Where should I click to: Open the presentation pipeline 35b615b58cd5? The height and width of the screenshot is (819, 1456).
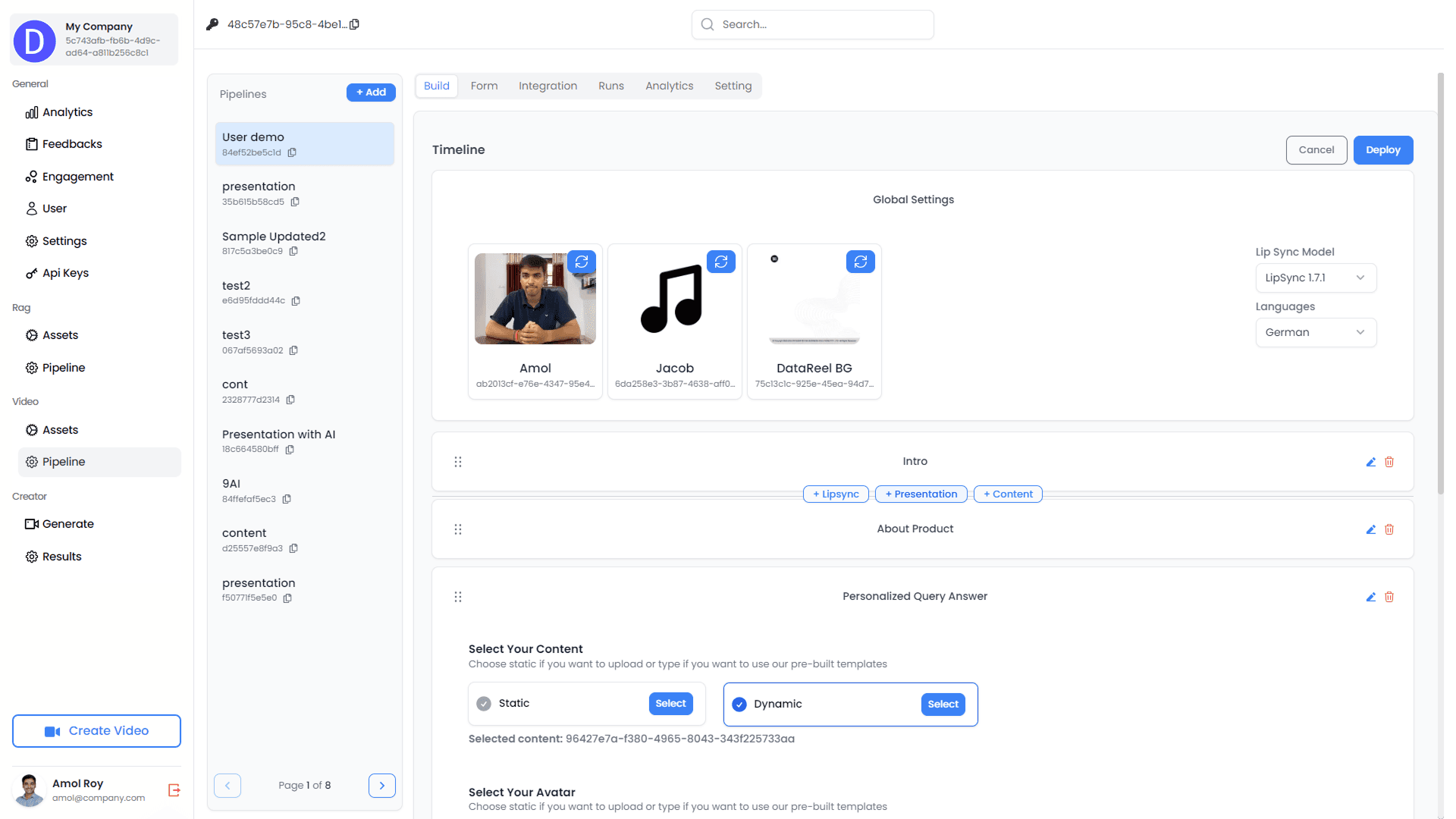click(305, 193)
